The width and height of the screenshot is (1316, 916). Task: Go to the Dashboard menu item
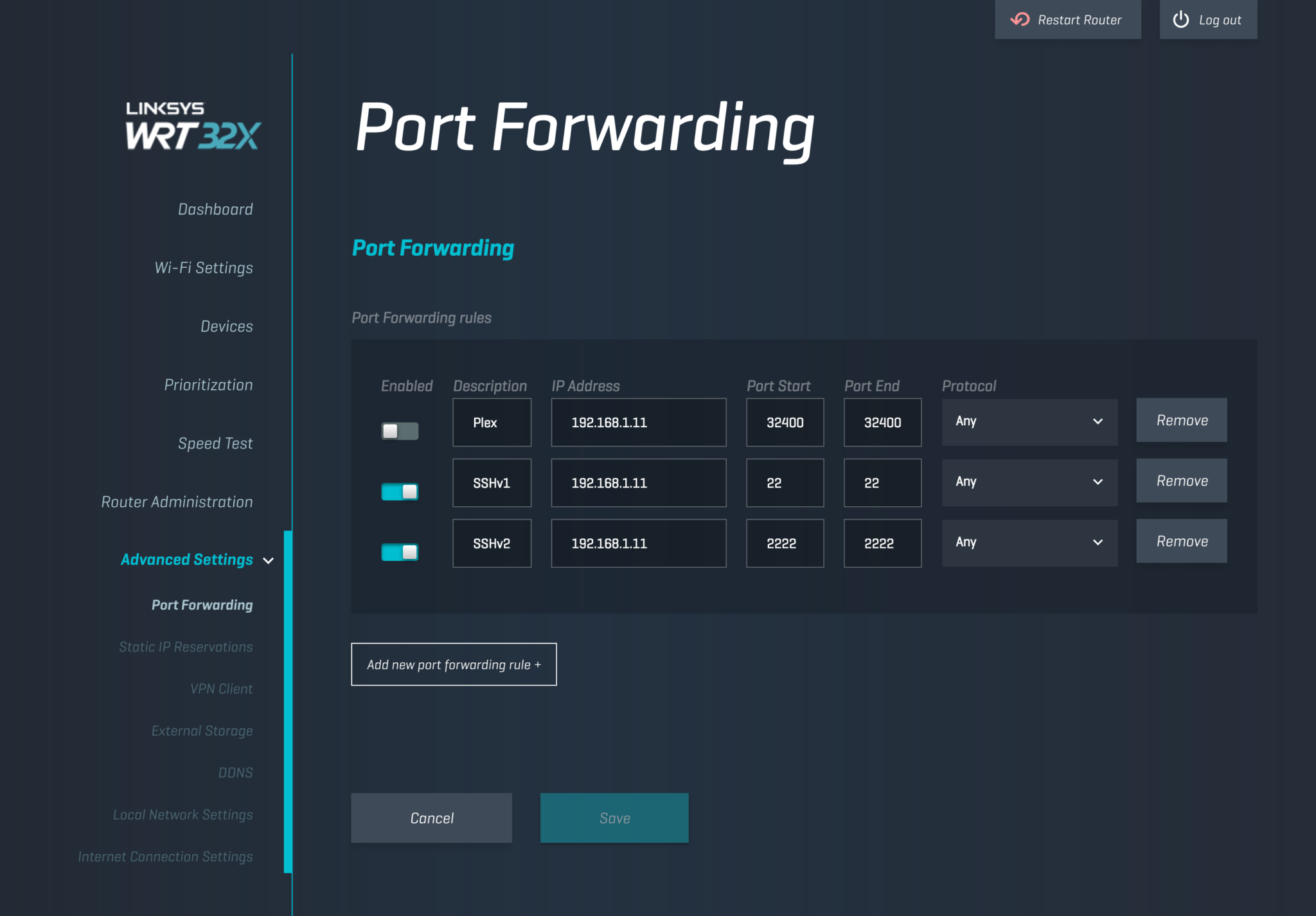pyautogui.click(x=215, y=209)
